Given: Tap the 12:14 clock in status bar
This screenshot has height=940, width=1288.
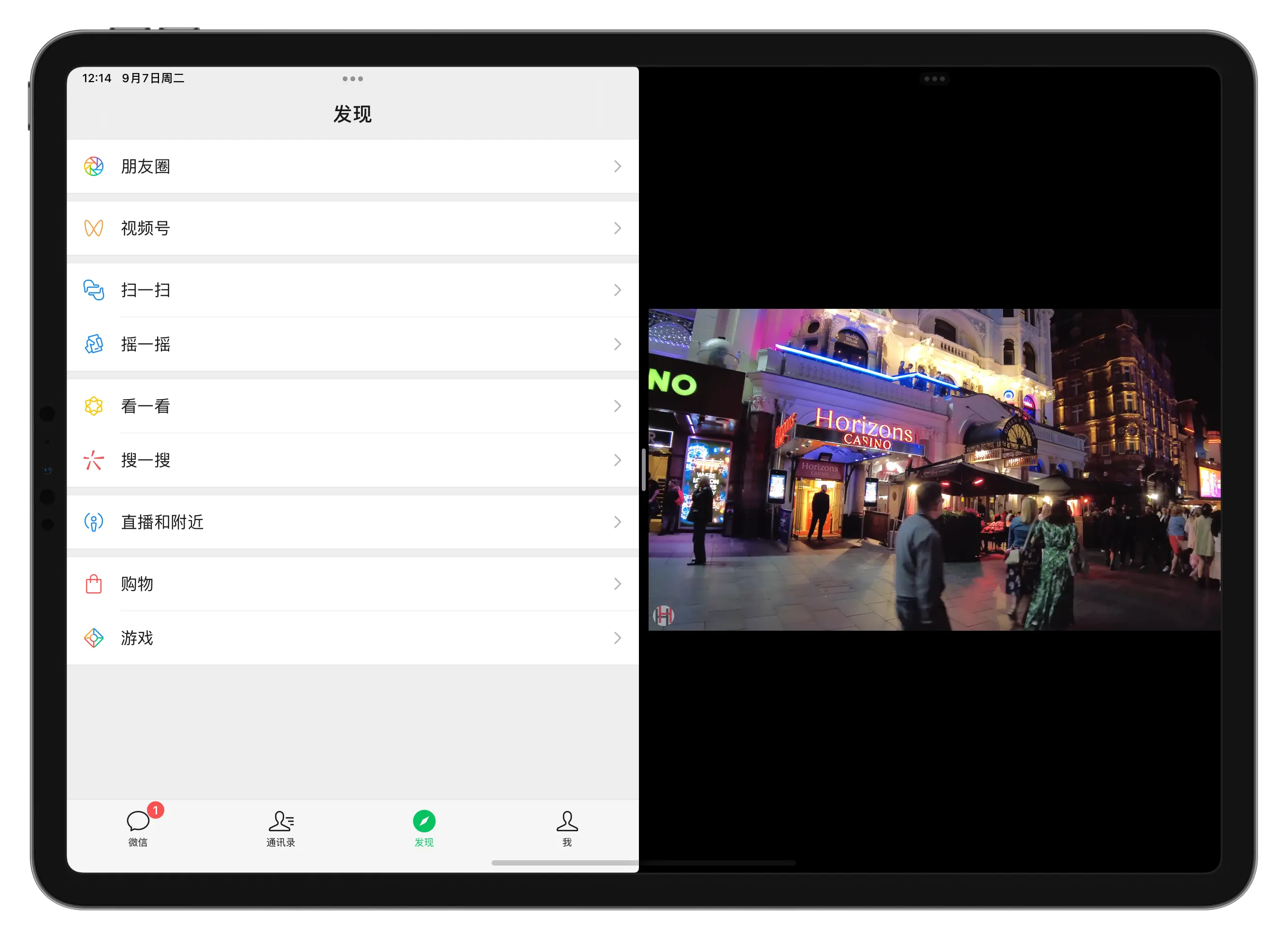Looking at the screenshot, I should coord(97,78).
